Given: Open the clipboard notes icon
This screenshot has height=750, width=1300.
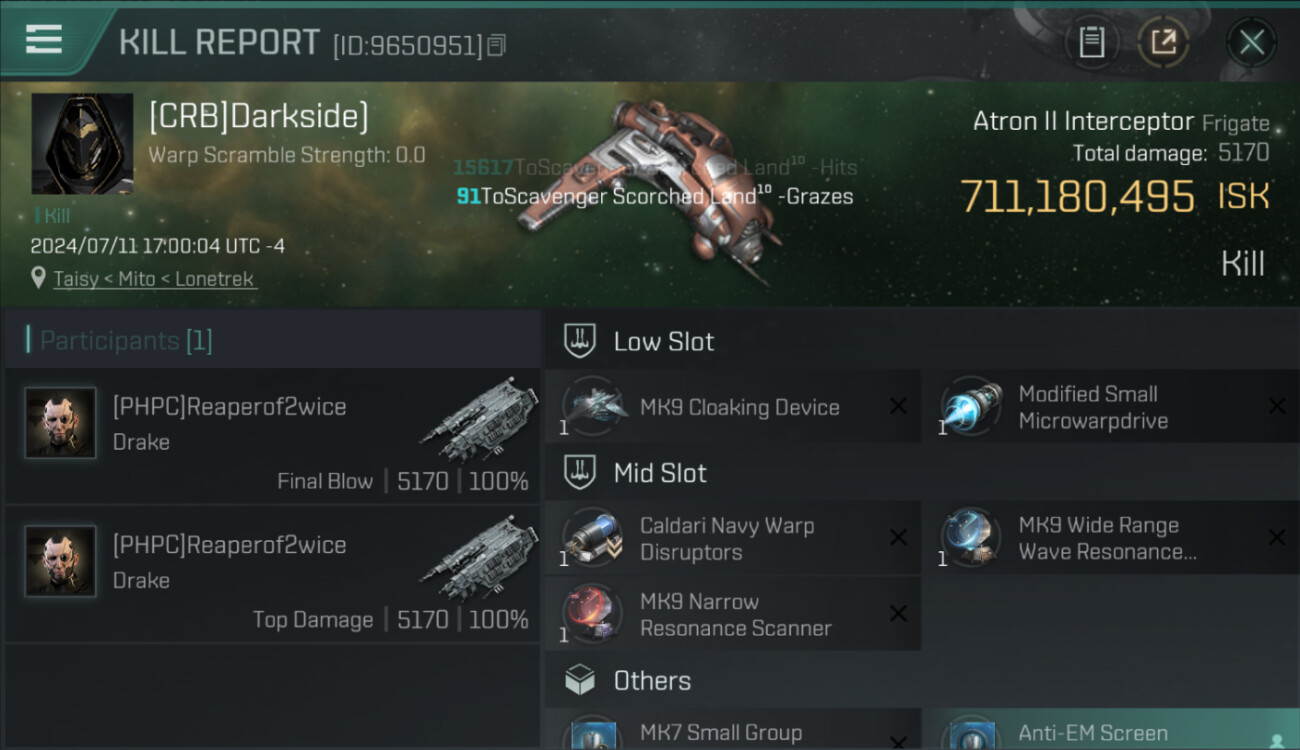Looking at the screenshot, I should [1091, 42].
